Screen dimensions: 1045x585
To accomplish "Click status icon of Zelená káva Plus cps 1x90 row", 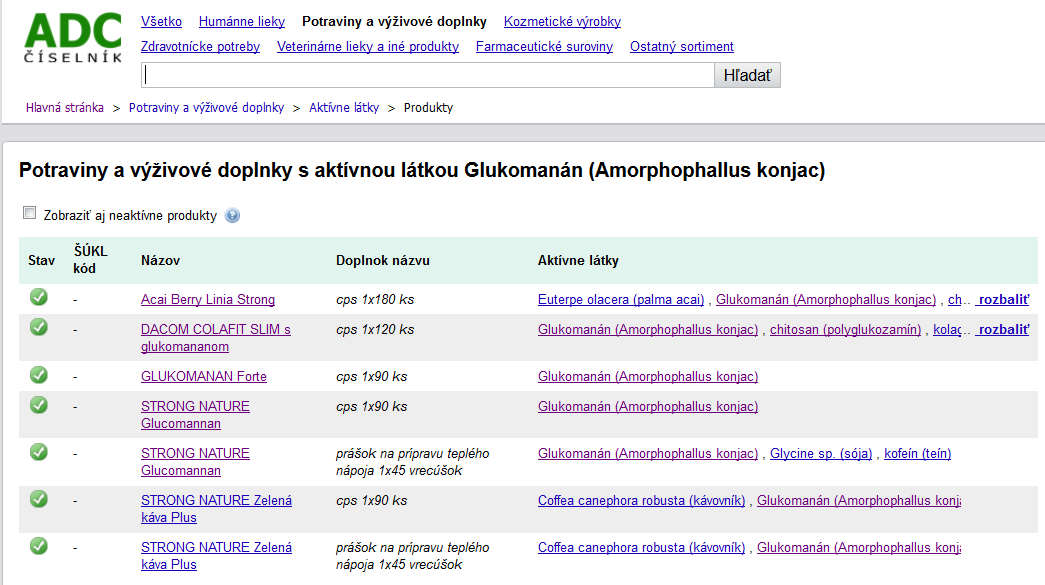I will (39, 498).
